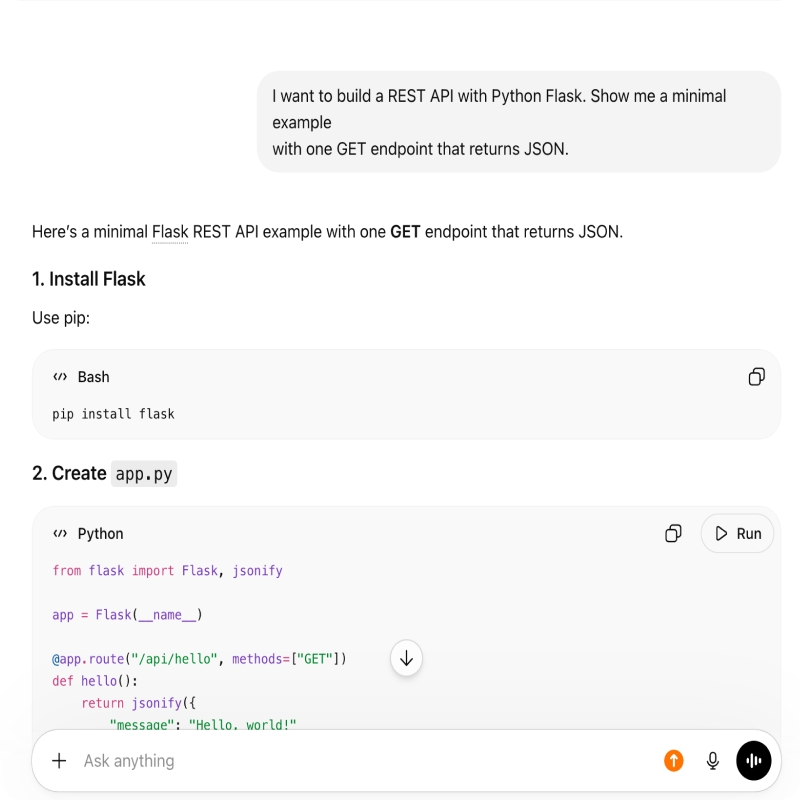Copy the Bash code block
This screenshot has height=800, width=800.
point(756,377)
